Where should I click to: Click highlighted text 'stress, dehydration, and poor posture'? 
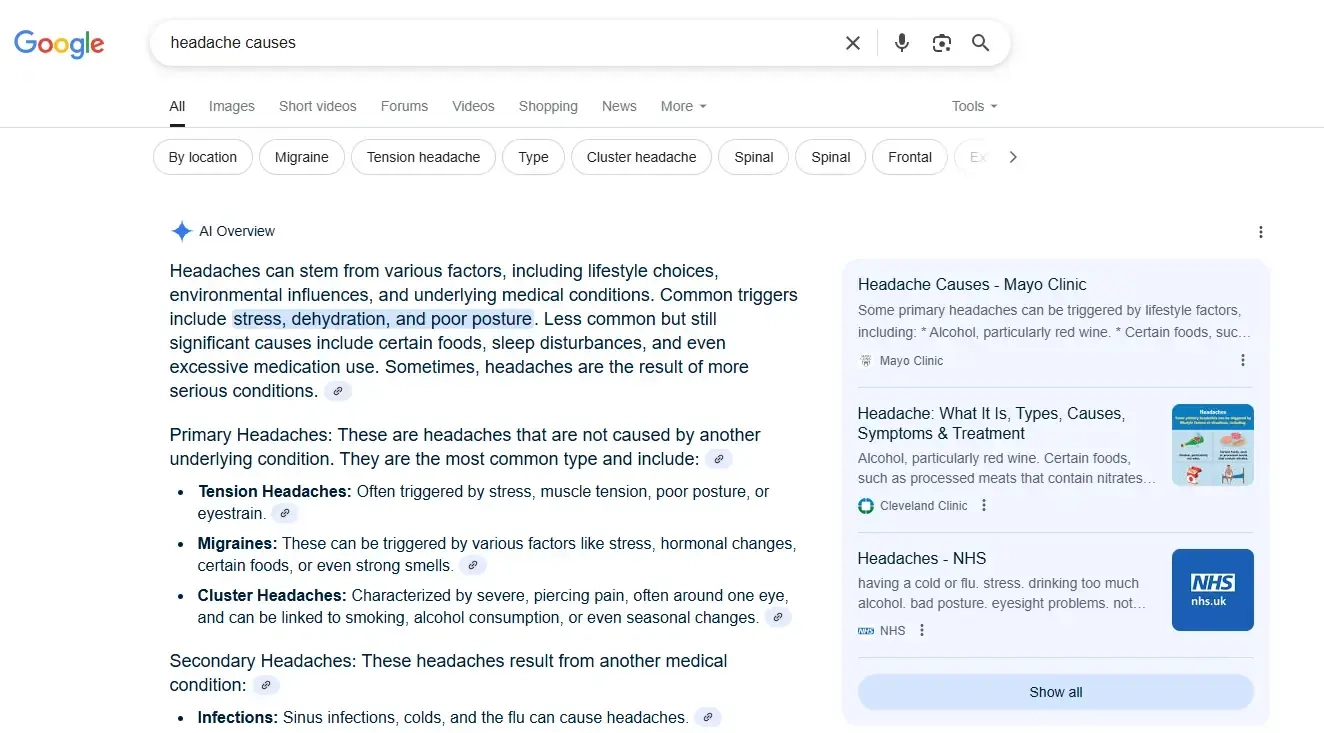pyautogui.click(x=383, y=319)
